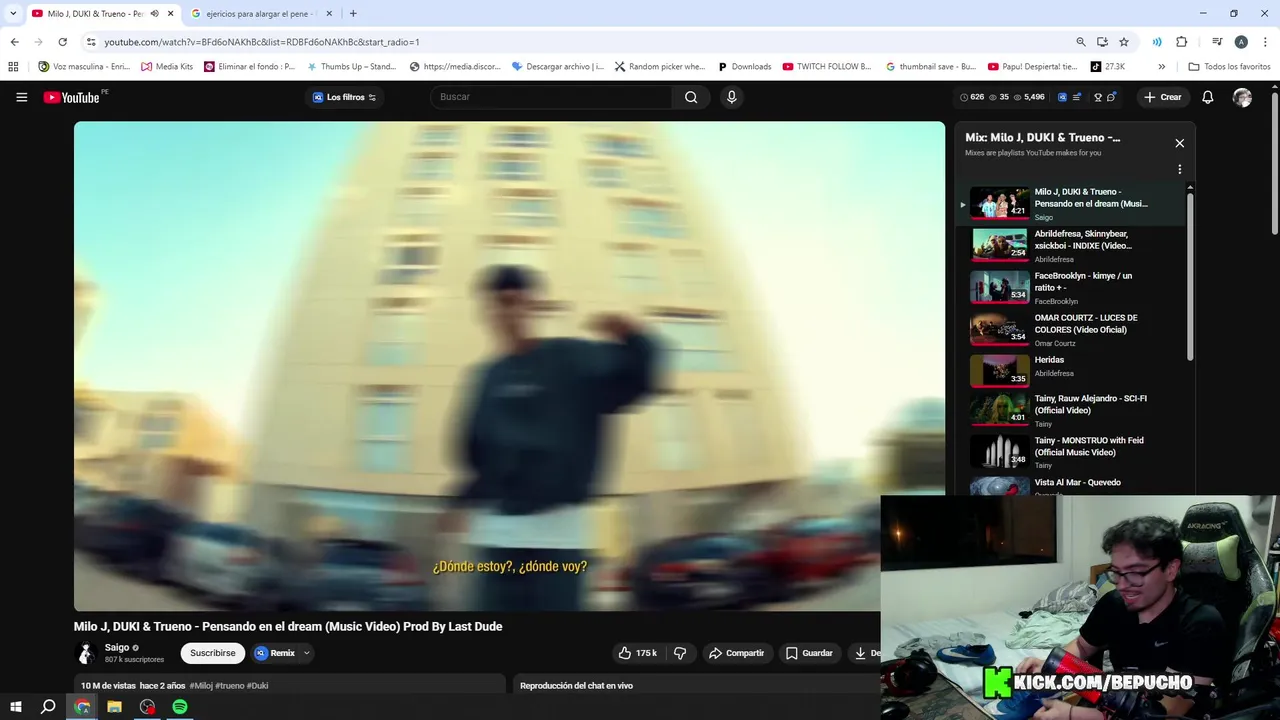Dislike the video with thumbs down
This screenshot has width=1280, height=720.
680,653
